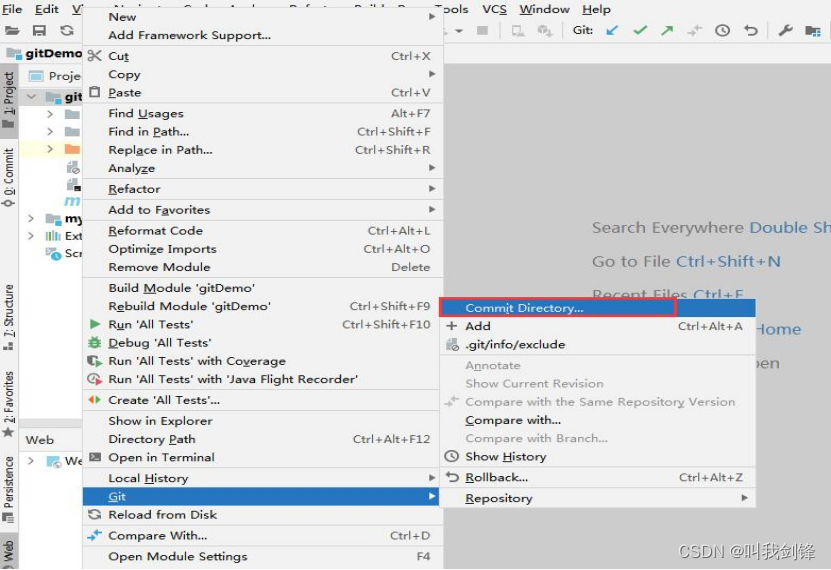Screen dimensions: 831x570
Task: Open the Edit menu
Action: (x=47, y=9)
